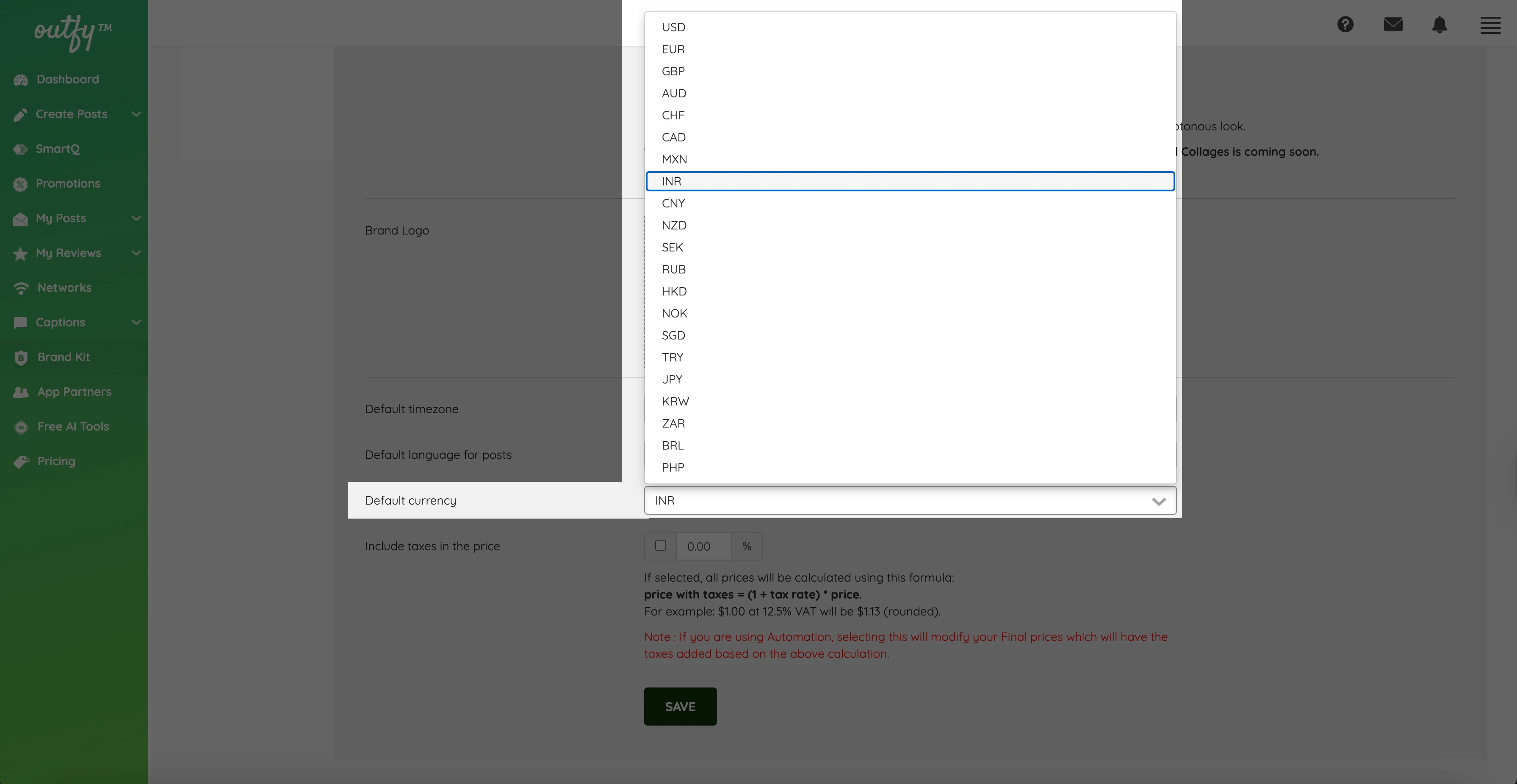Screen dimensions: 1517x784
Task: Click the Brand Kit shield icon
Action: click(21, 358)
